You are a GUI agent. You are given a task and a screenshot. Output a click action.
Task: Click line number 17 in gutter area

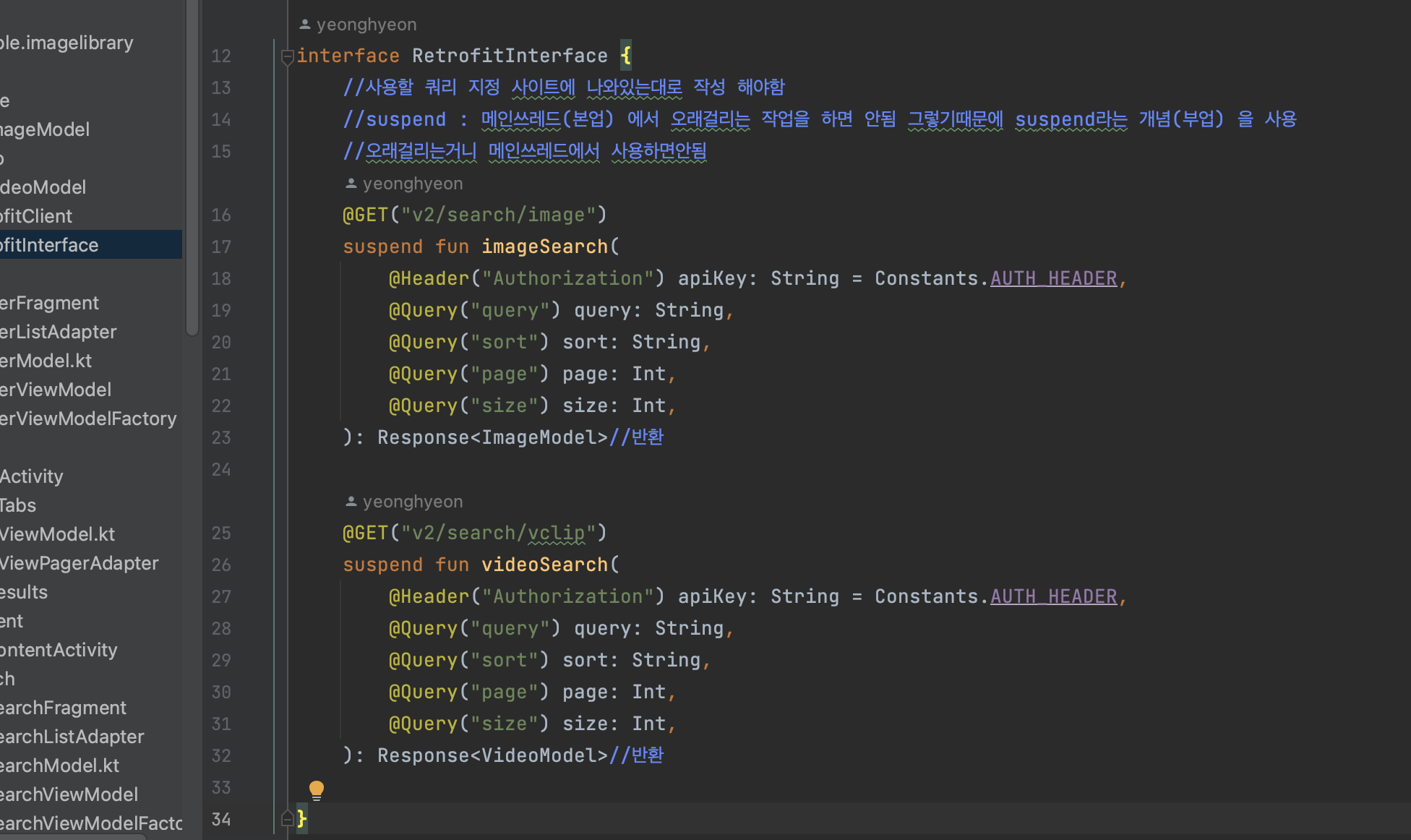click(x=221, y=245)
